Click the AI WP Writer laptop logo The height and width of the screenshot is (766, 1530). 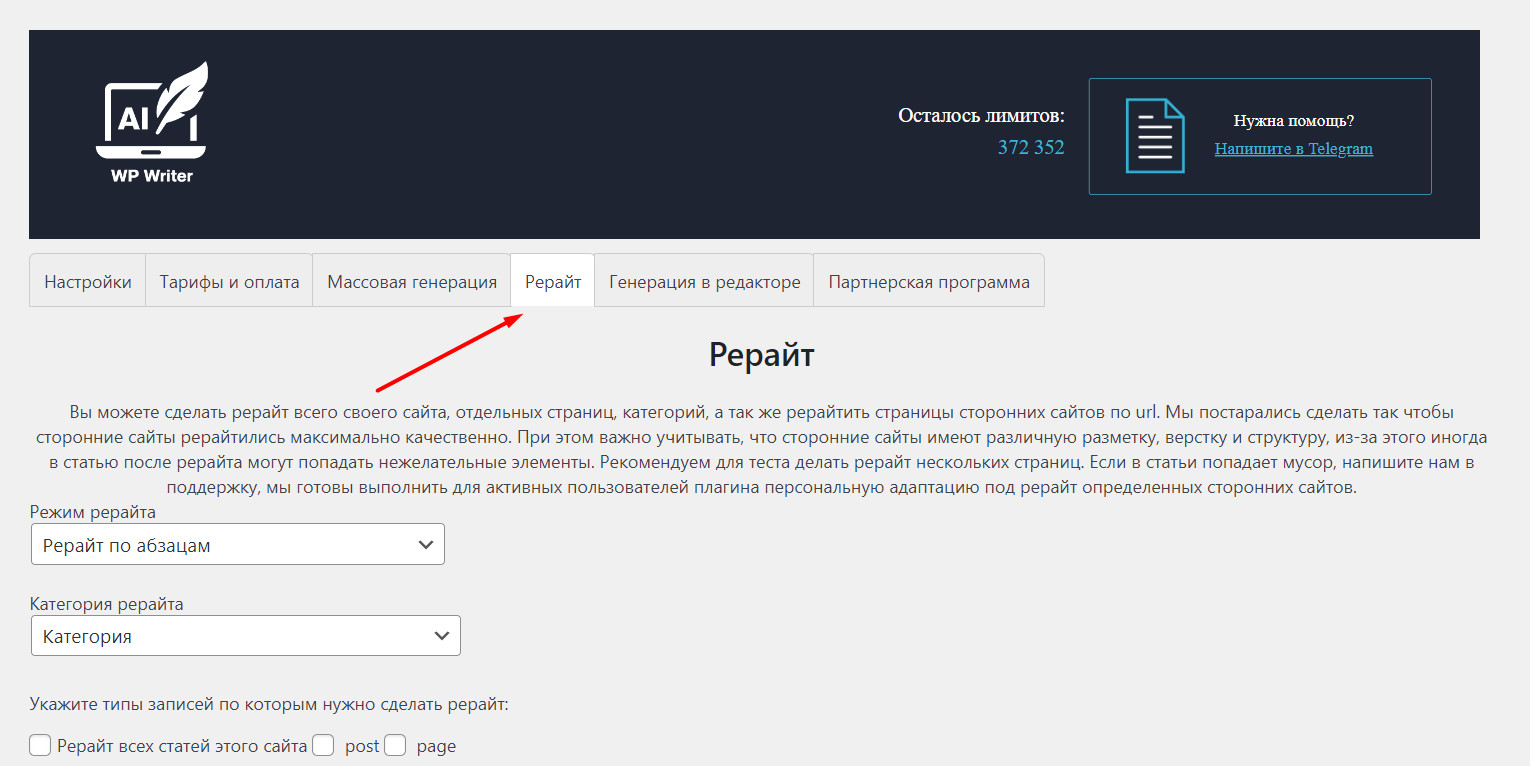coord(151,122)
